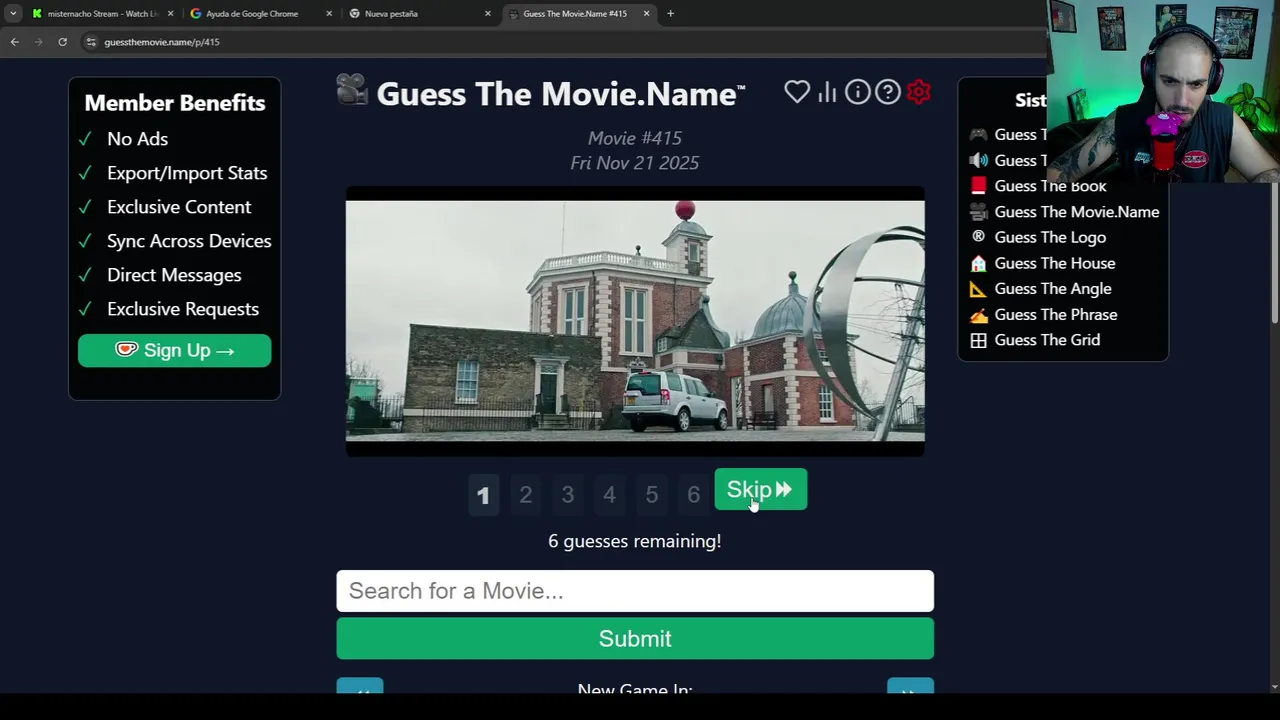
Task: Go to previous game with left arrow button
Action: pyautogui.click(x=360, y=687)
